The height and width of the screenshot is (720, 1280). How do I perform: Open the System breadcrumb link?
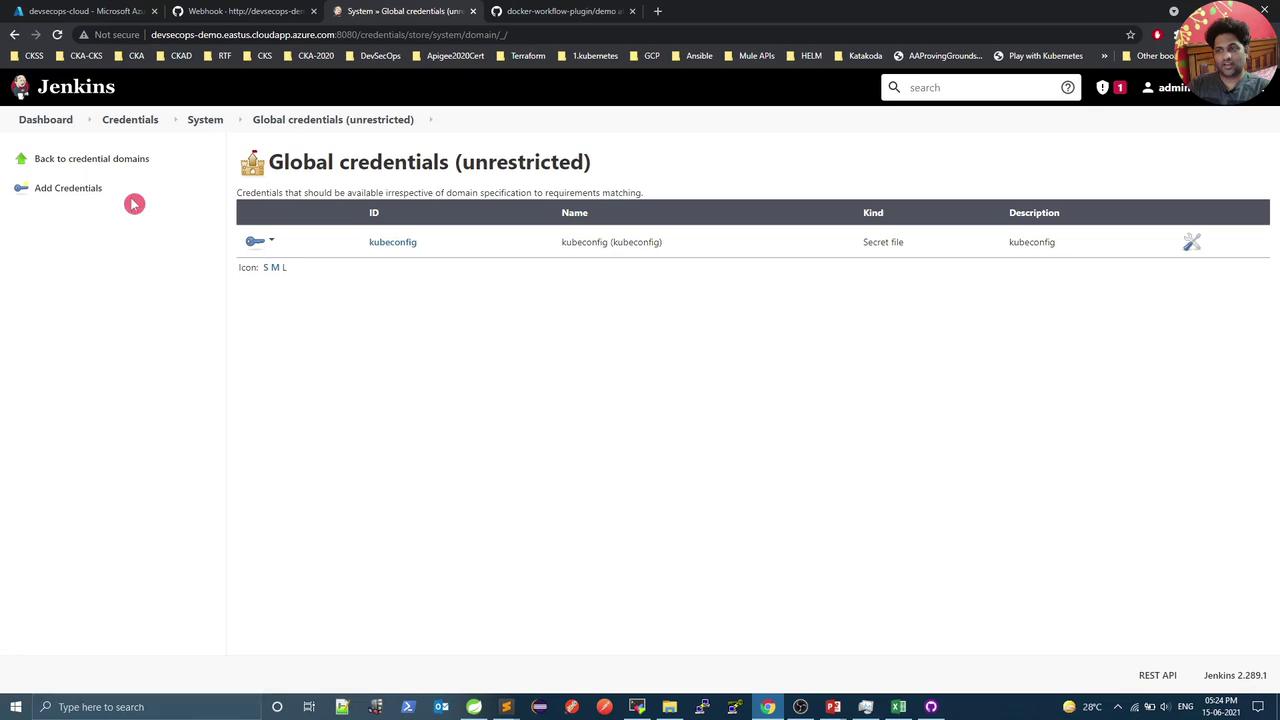coord(205,120)
